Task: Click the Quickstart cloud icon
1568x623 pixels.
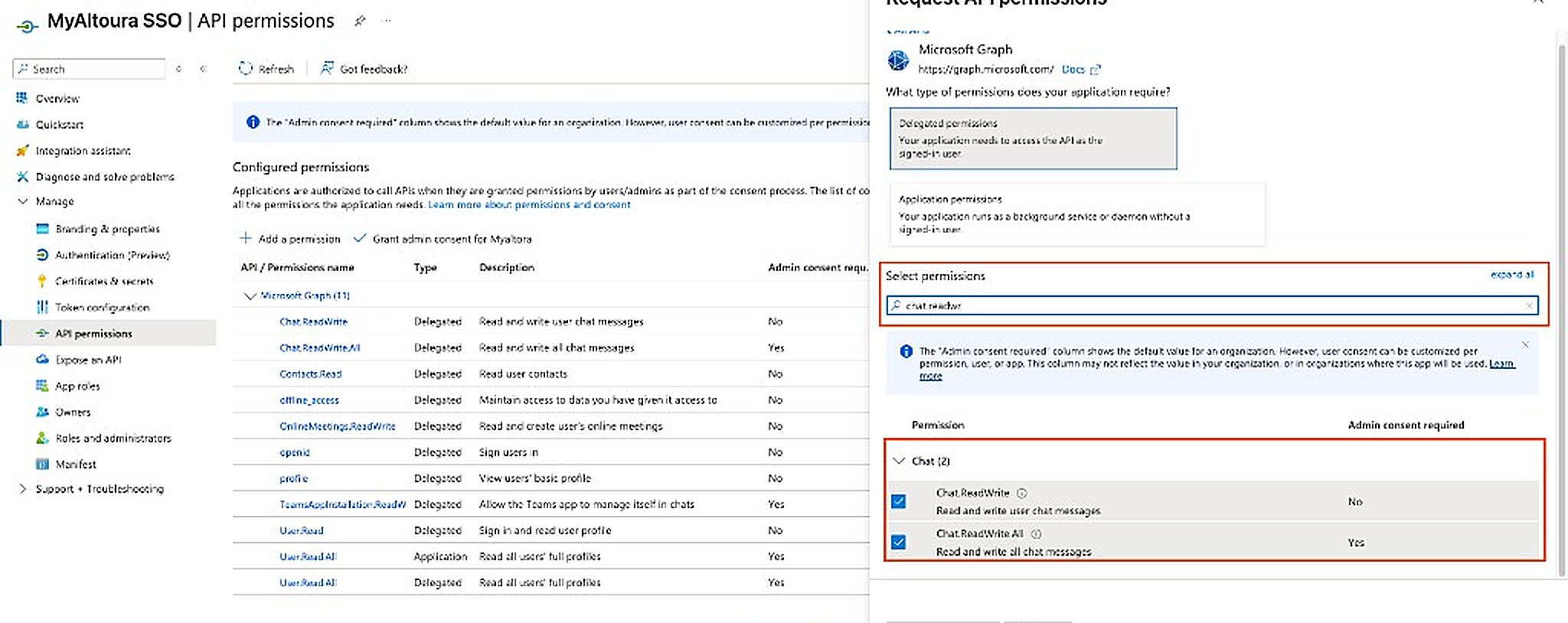Action: pos(22,124)
